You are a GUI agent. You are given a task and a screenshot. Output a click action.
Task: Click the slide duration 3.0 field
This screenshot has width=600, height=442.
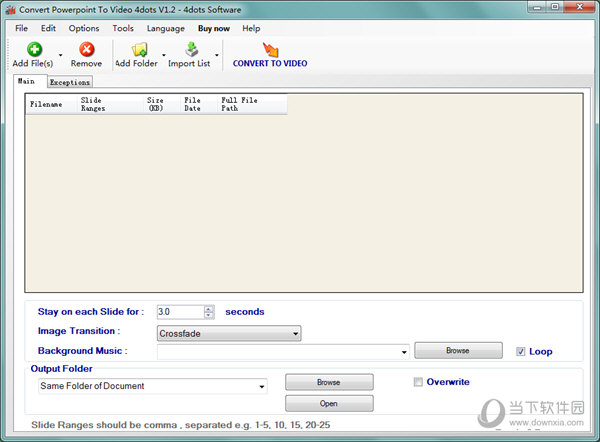pos(181,312)
